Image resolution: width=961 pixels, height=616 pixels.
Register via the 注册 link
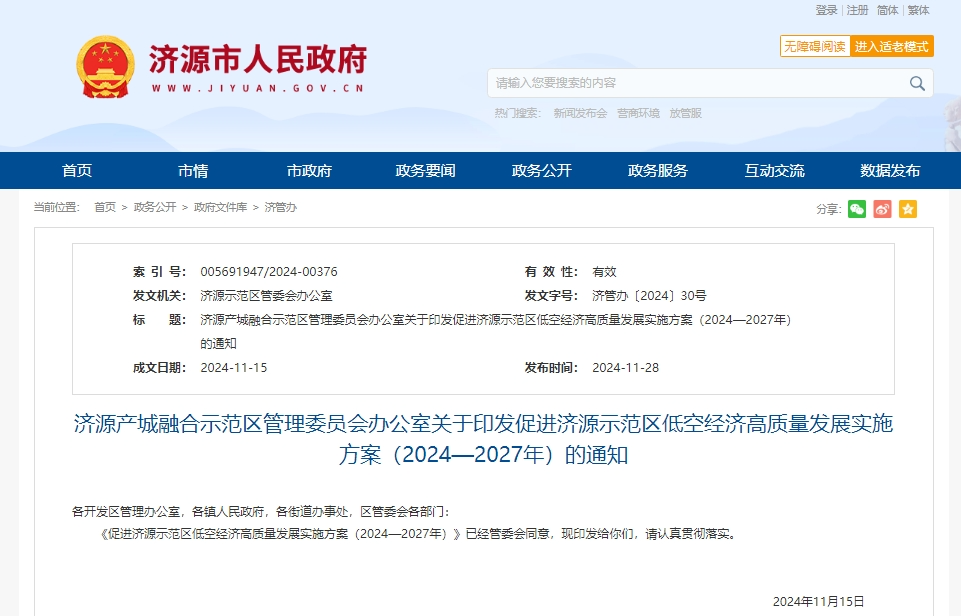click(855, 11)
